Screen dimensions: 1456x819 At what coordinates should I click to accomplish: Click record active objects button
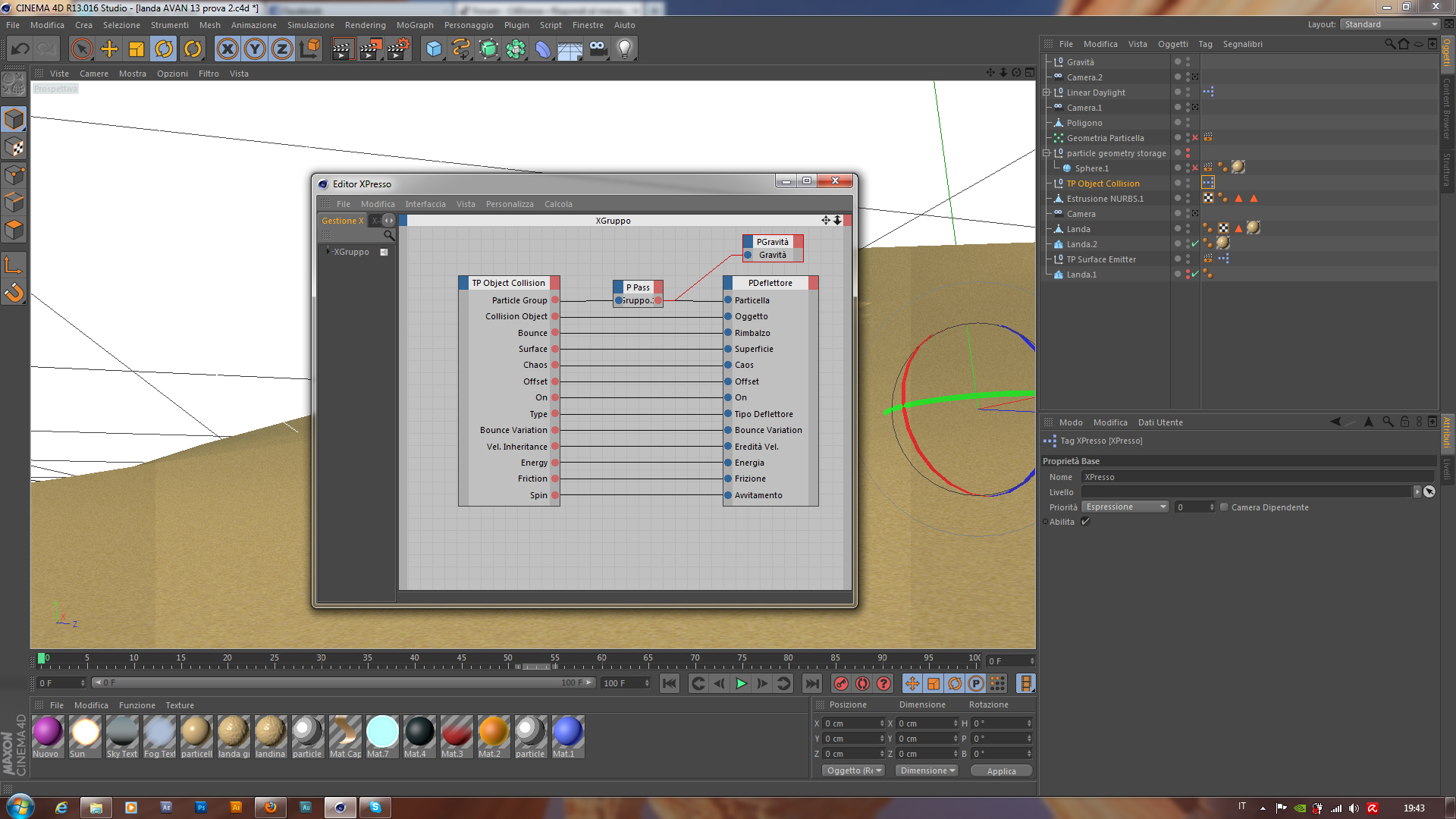841,684
